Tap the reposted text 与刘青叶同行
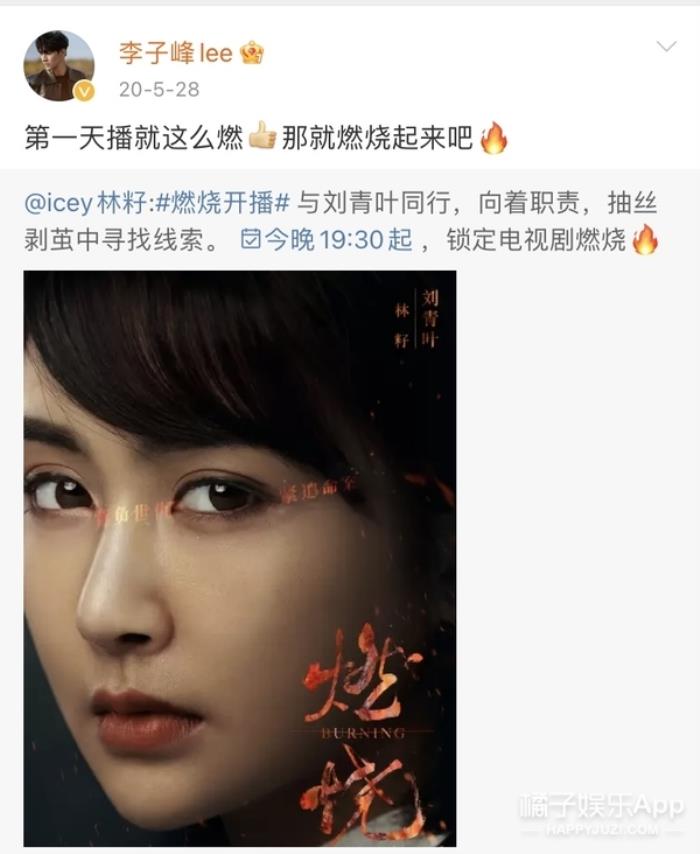Image resolution: width=700 pixels, height=854 pixels. pos(373,204)
